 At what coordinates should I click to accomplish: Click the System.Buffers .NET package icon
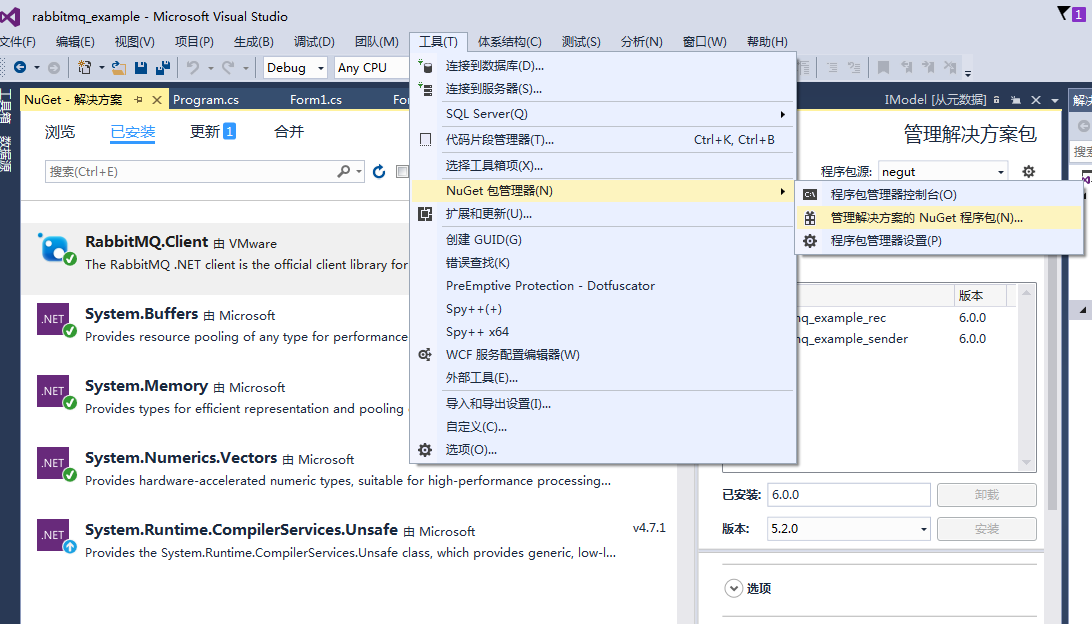[x=54, y=319]
